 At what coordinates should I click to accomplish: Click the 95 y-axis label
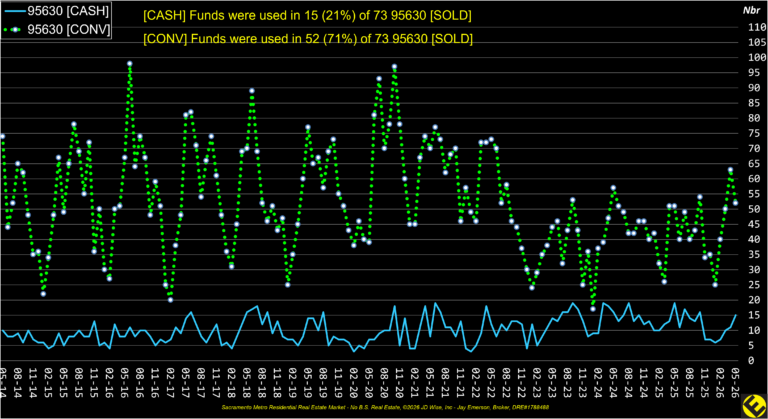pos(754,73)
